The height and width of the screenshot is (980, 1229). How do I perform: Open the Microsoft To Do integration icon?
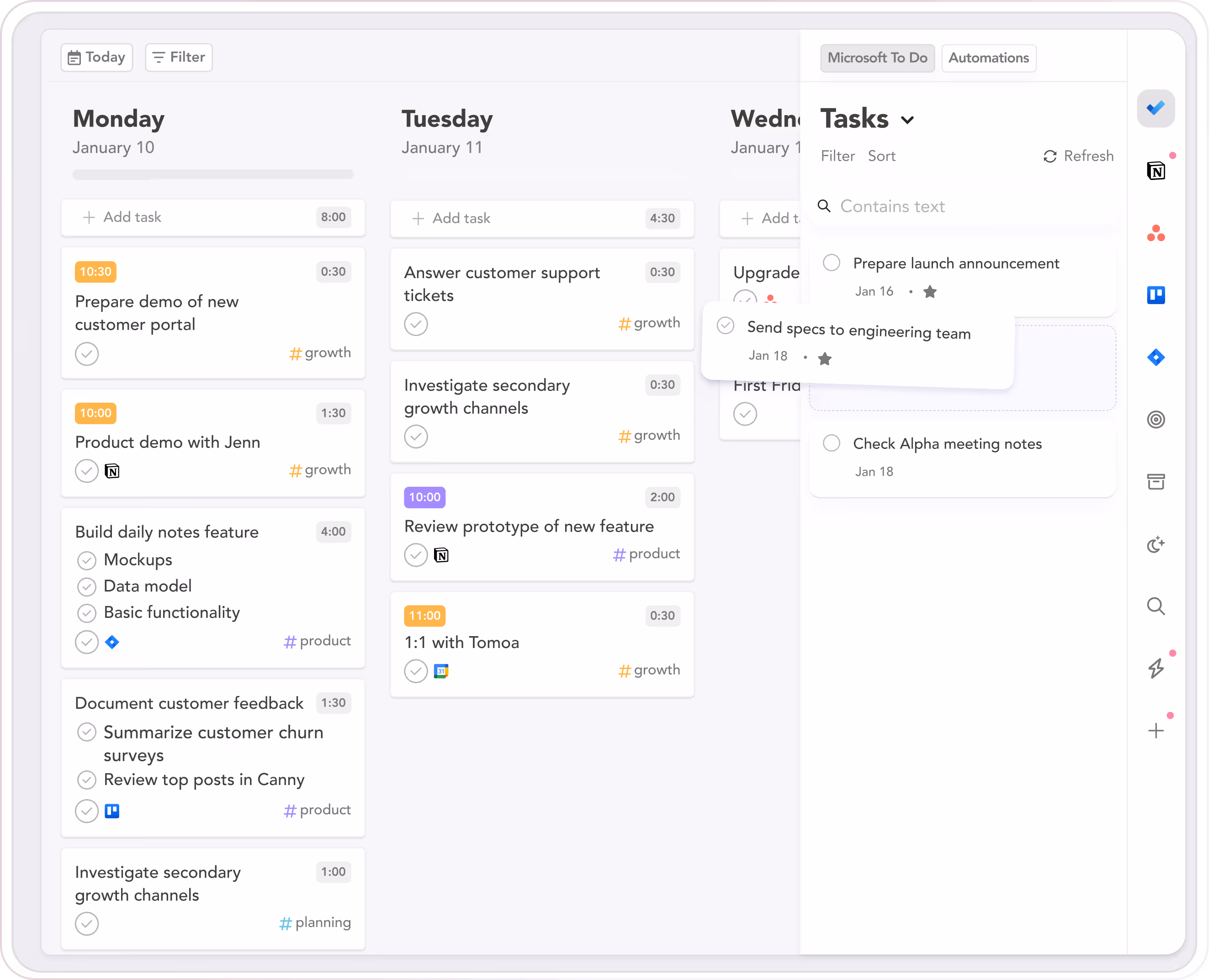coord(1155,108)
